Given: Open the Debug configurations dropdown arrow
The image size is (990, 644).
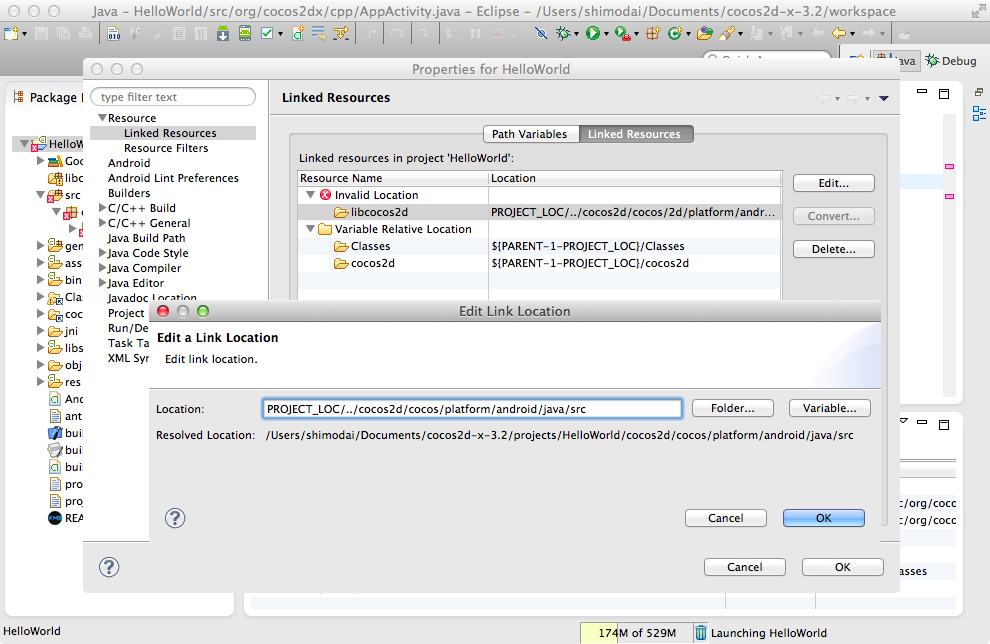Looking at the screenshot, I should pos(576,34).
